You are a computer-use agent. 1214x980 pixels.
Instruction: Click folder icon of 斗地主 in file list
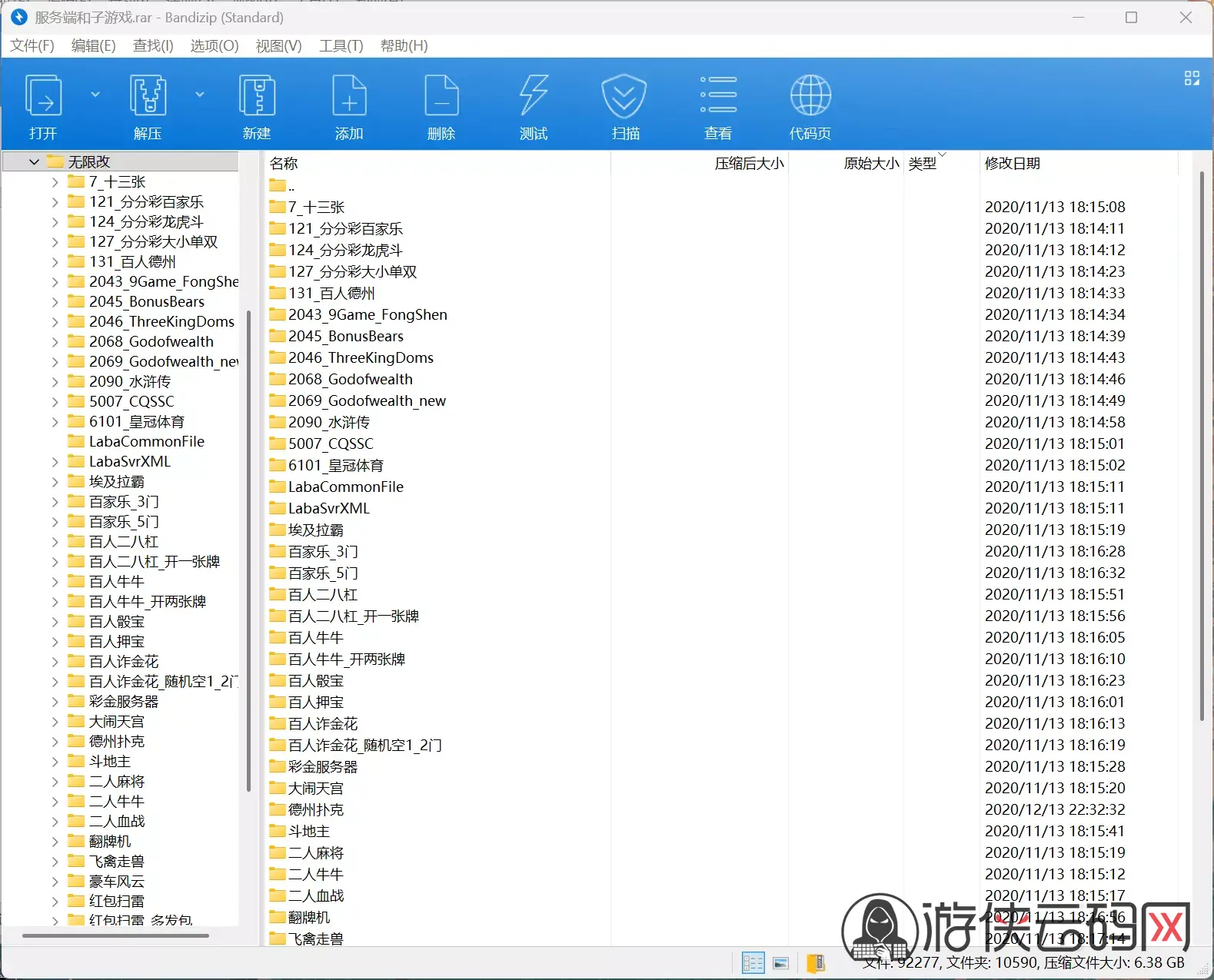pos(278,831)
